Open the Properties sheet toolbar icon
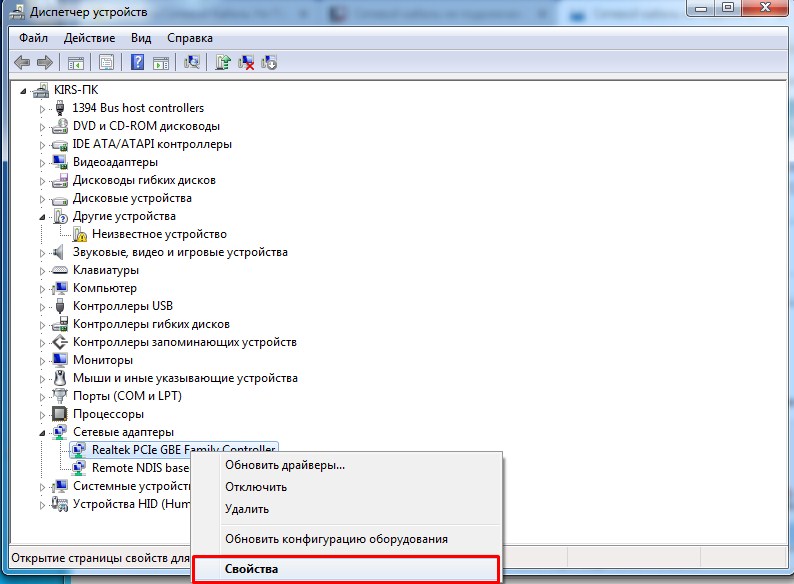This screenshot has height=584, width=794. (x=106, y=63)
